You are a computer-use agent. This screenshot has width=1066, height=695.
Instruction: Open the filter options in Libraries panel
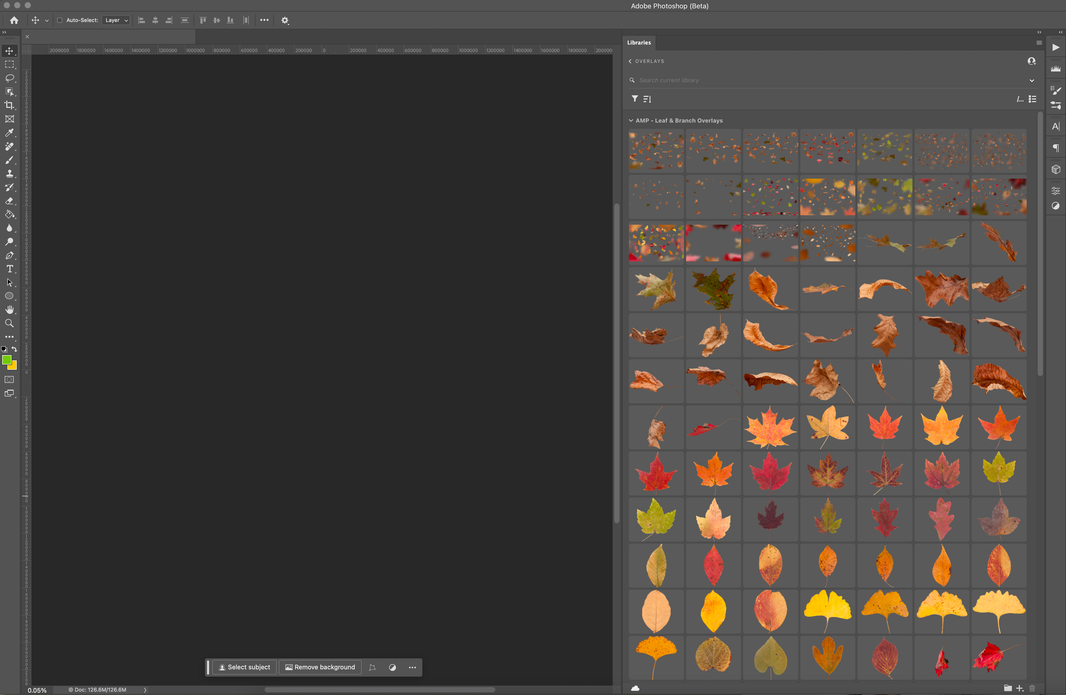pos(635,98)
